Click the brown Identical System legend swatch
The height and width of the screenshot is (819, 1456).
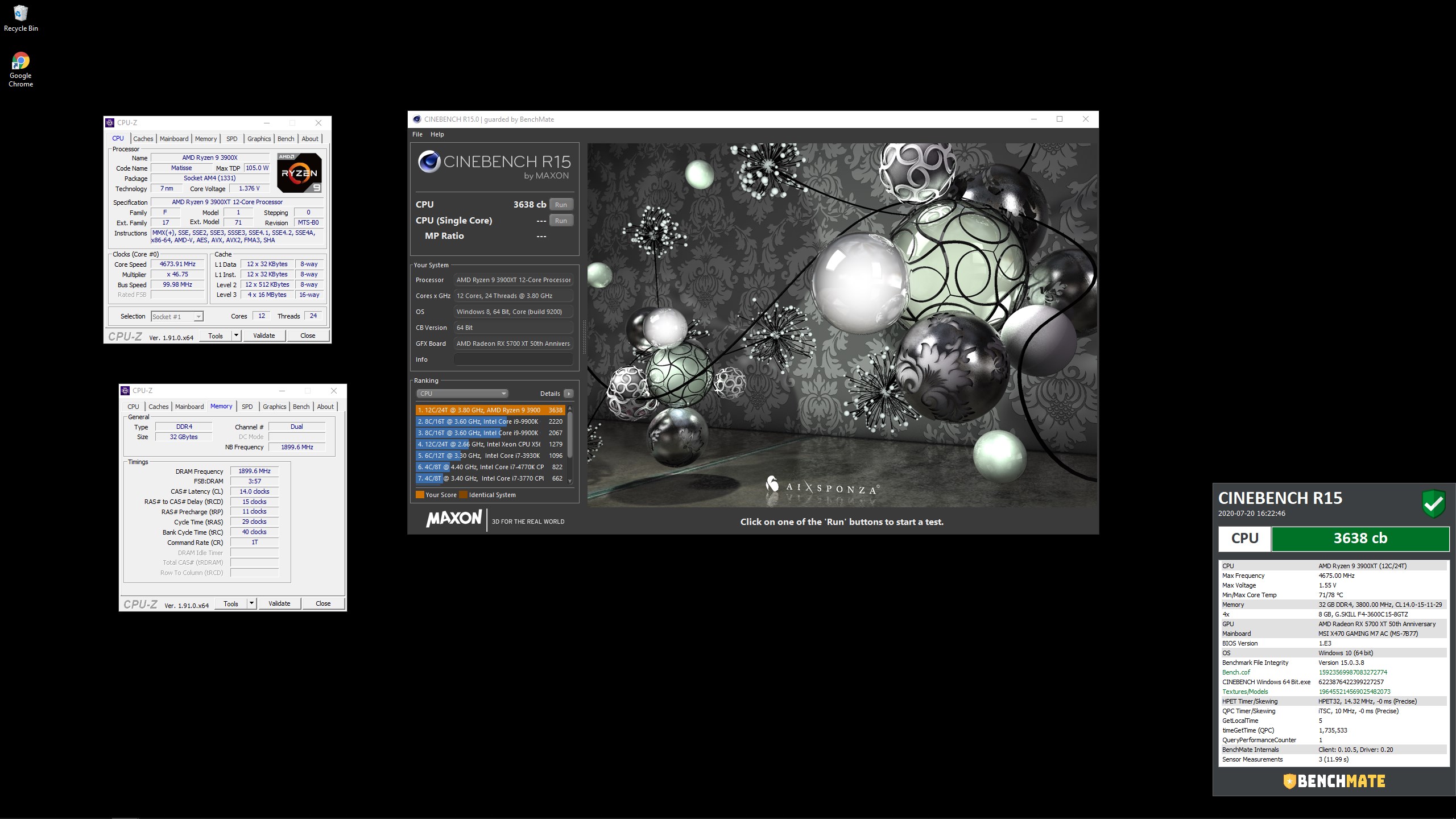point(463,495)
